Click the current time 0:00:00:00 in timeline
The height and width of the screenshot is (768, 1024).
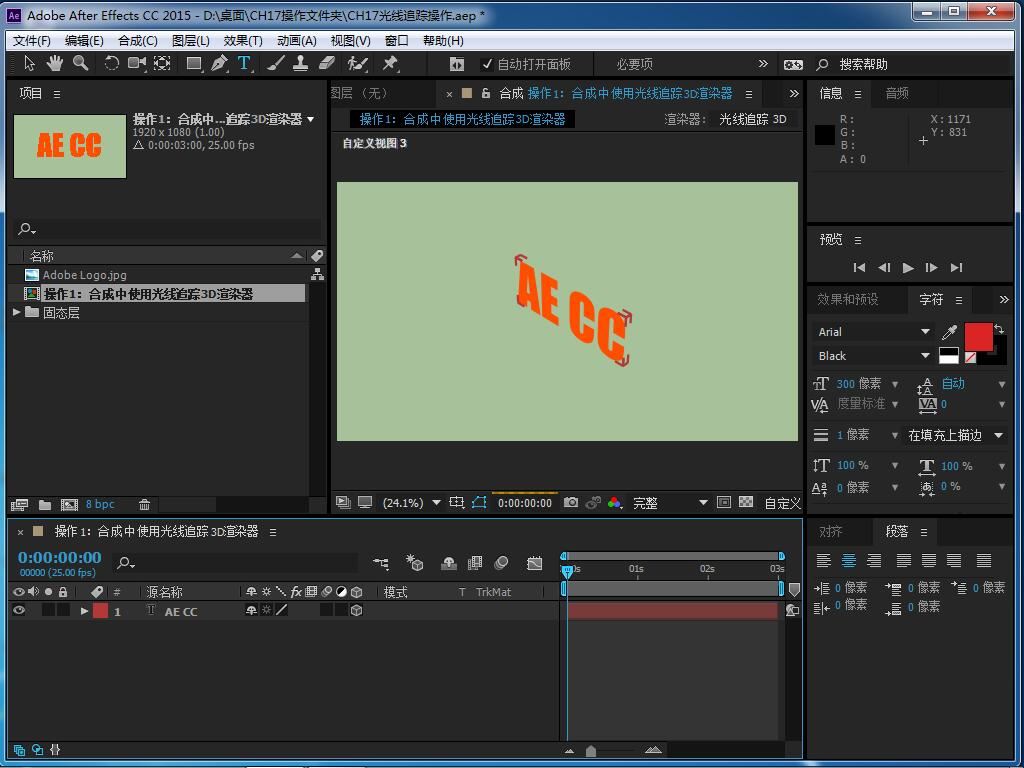(x=59, y=557)
